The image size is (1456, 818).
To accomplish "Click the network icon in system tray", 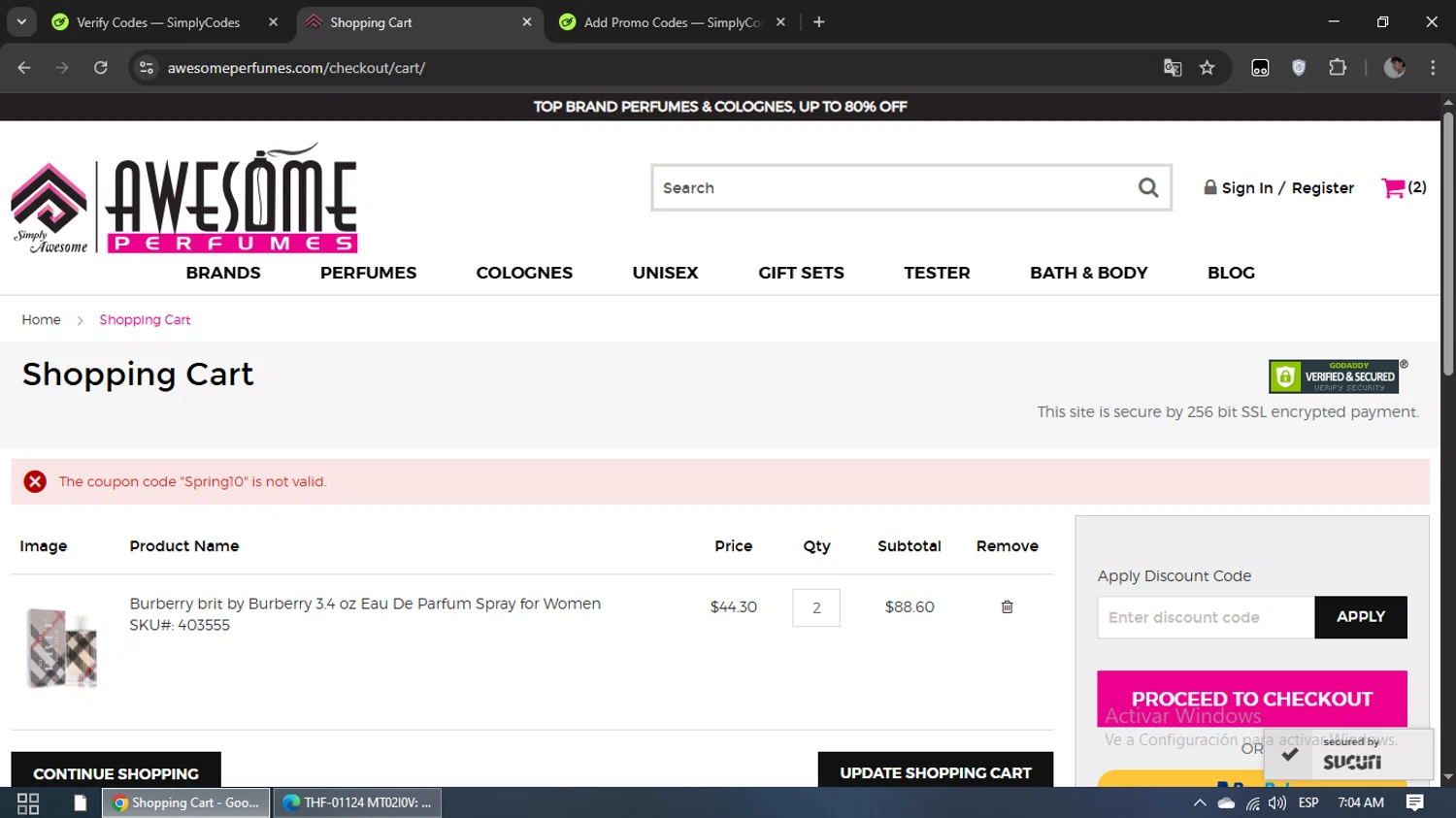I will pyautogui.click(x=1252, y=802).
